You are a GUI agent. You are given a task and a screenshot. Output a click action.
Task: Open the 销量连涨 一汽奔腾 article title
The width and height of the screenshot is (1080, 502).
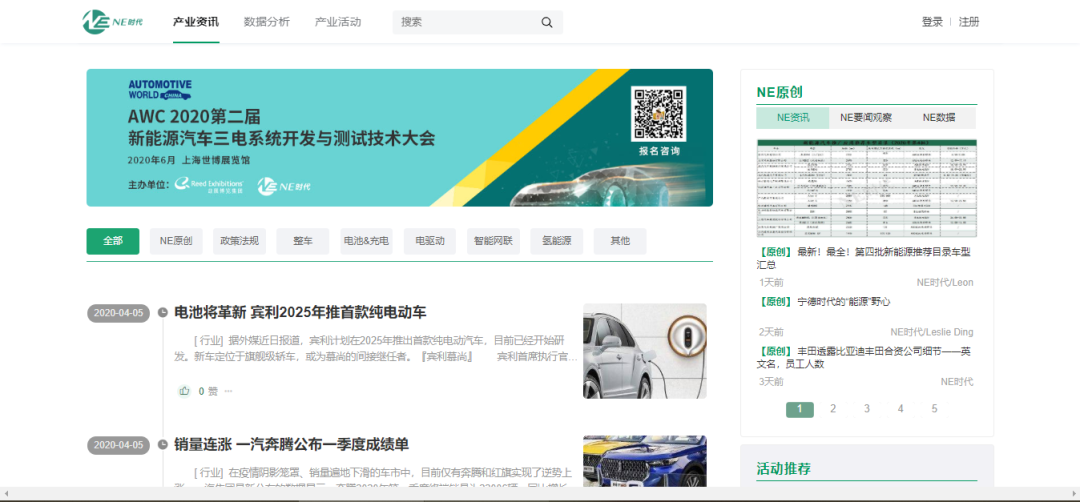[291, 445]
